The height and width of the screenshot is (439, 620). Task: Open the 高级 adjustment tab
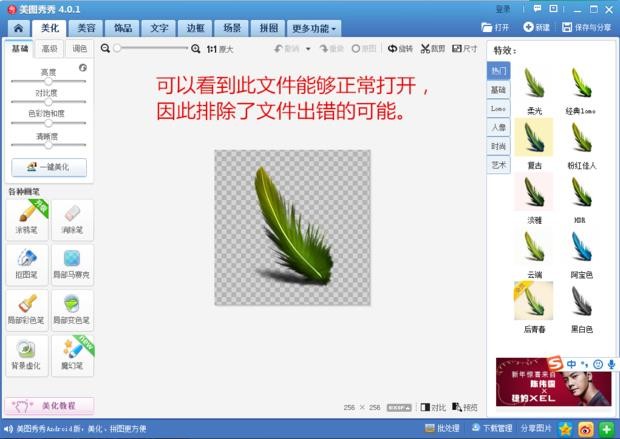49,48
